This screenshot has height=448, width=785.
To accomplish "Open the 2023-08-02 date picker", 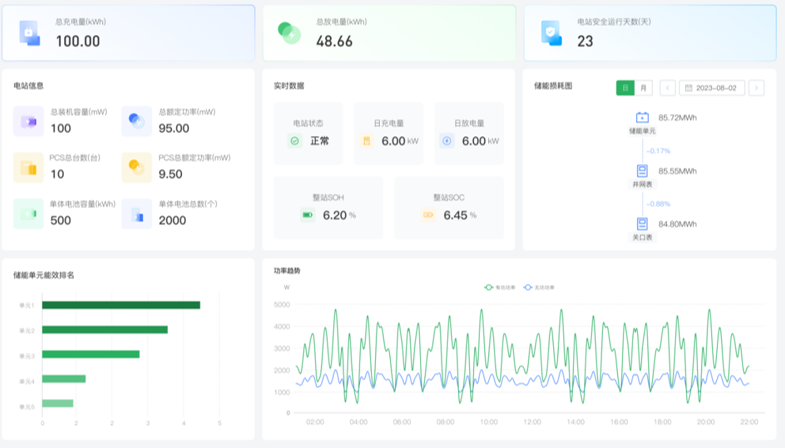I will click(x=712, y=88).
